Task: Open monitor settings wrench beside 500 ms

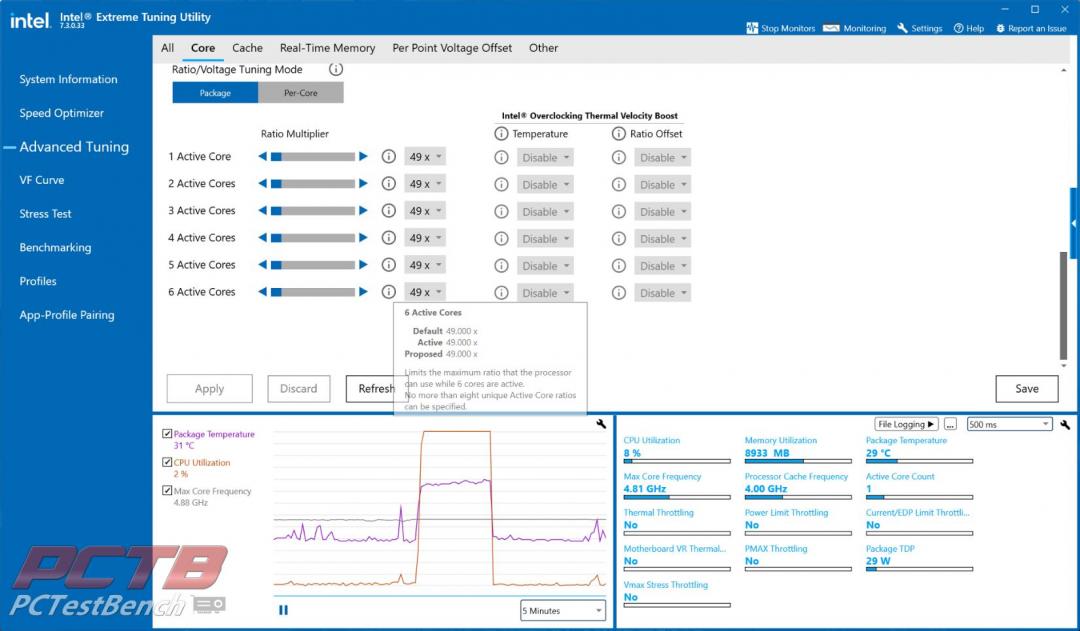Action: 1065,424
